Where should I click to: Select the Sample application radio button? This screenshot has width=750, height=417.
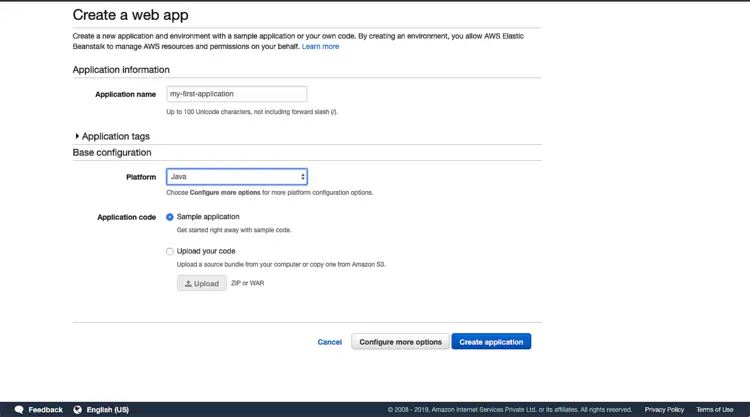point(170,217)
